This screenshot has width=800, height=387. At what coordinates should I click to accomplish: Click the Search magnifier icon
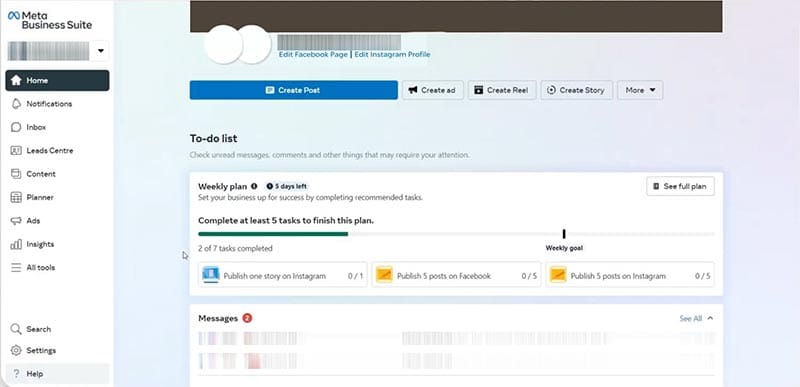[16, 329]
